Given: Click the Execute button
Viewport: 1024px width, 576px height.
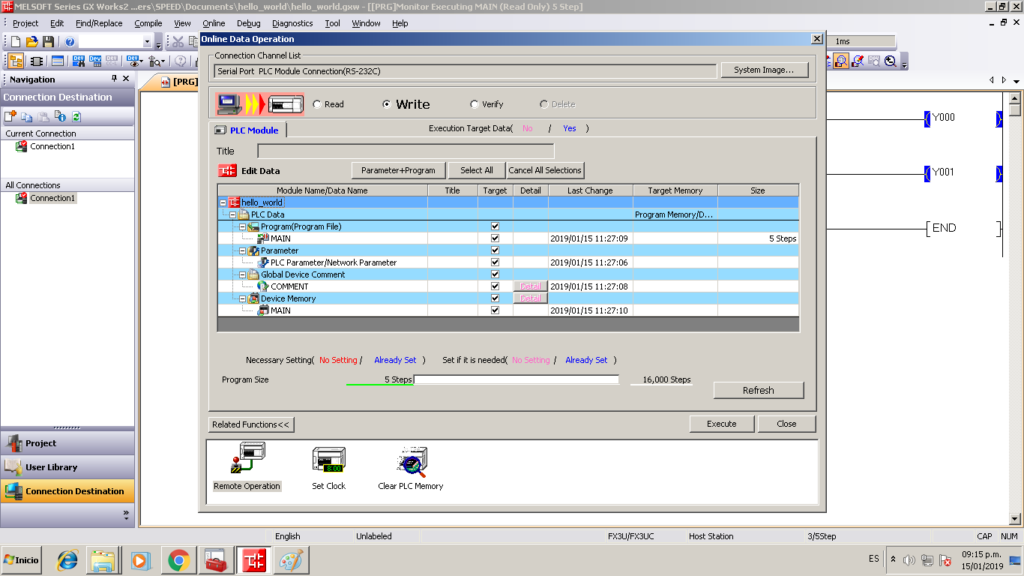Looking at the screenshot, I should (722, 424).
